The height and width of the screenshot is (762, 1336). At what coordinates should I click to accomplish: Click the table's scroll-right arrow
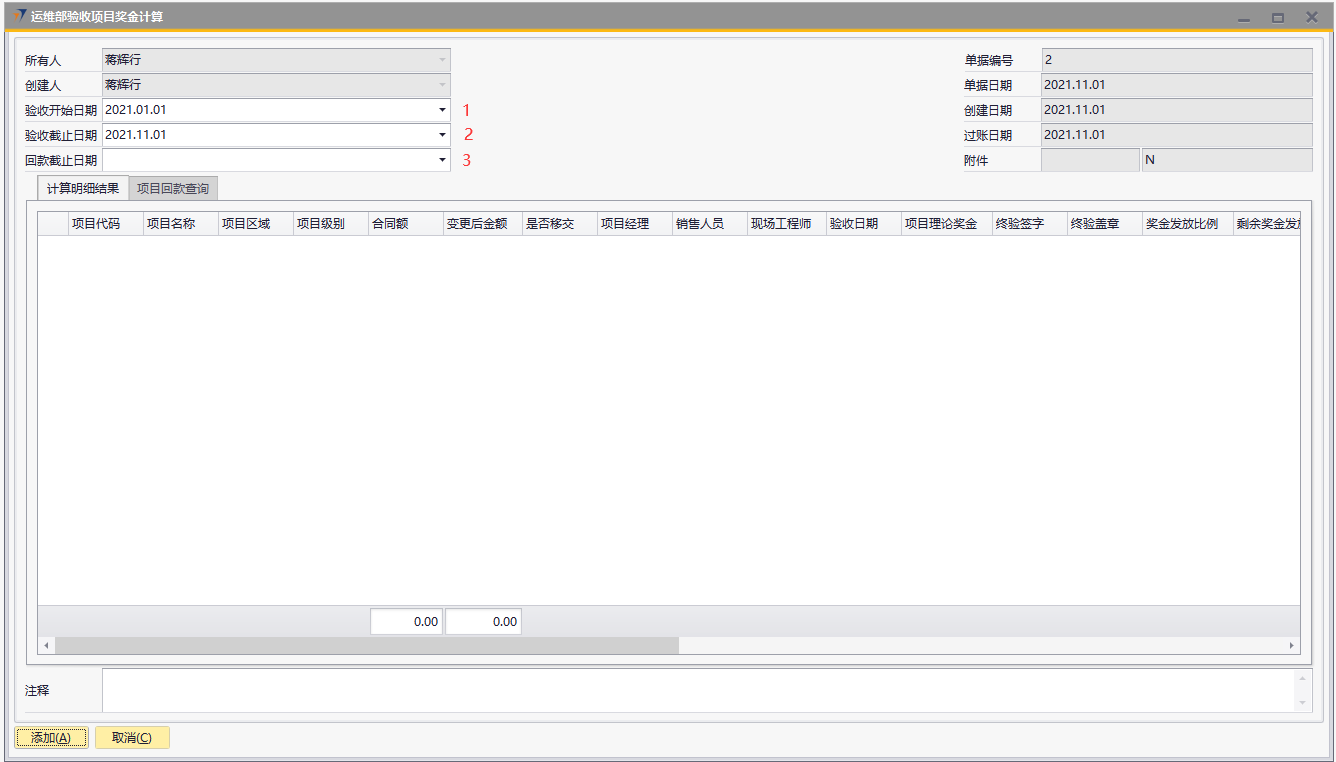[x=1291, y=646]
